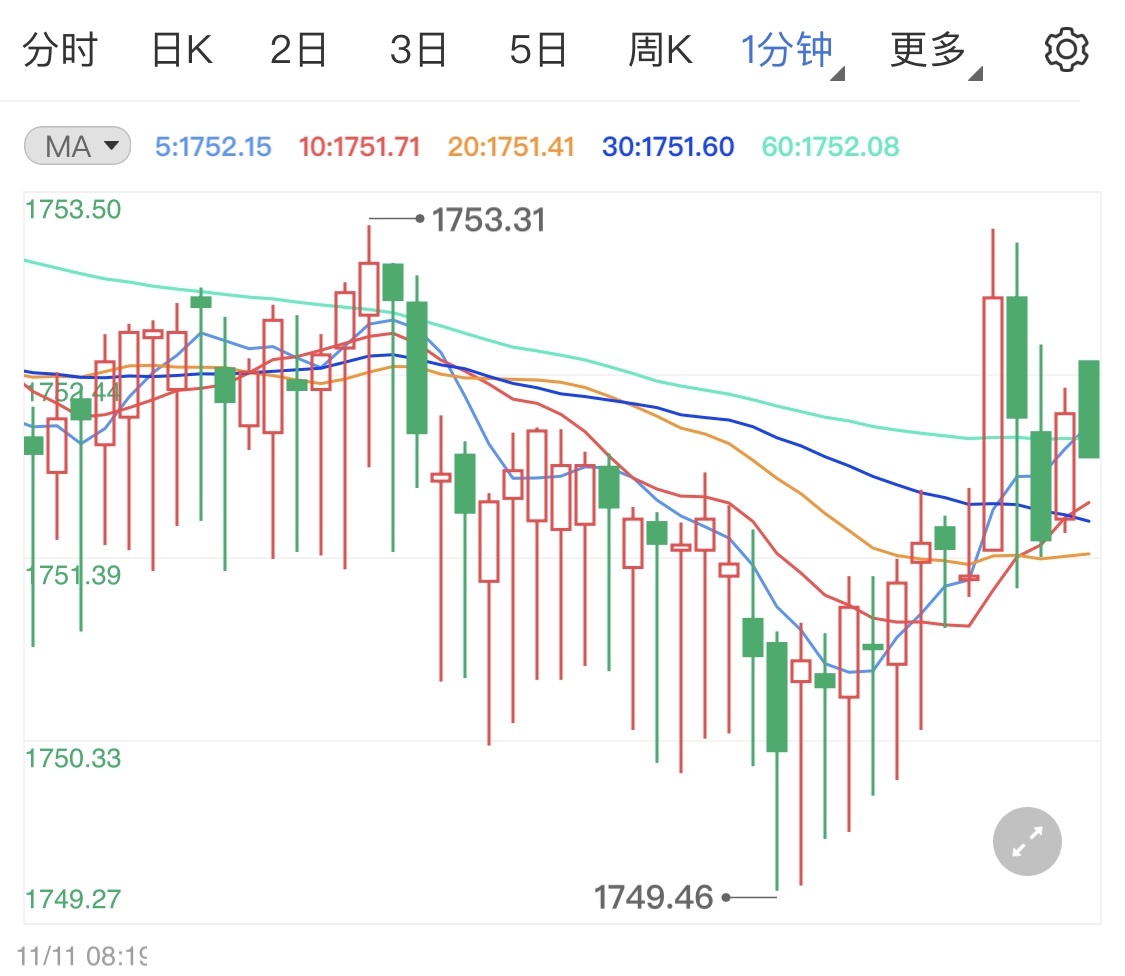The width and height of the screenshot is (1125, 976).
Task: Switch to the 周K tab
Action: tap(661, 50)
